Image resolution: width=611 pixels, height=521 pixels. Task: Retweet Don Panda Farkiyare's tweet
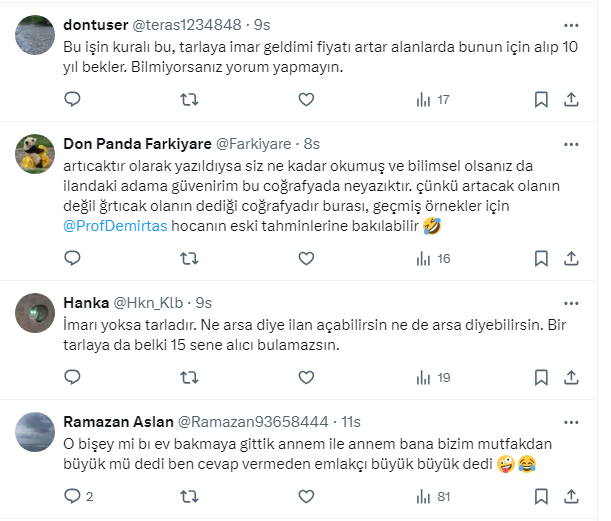point(188,259)
